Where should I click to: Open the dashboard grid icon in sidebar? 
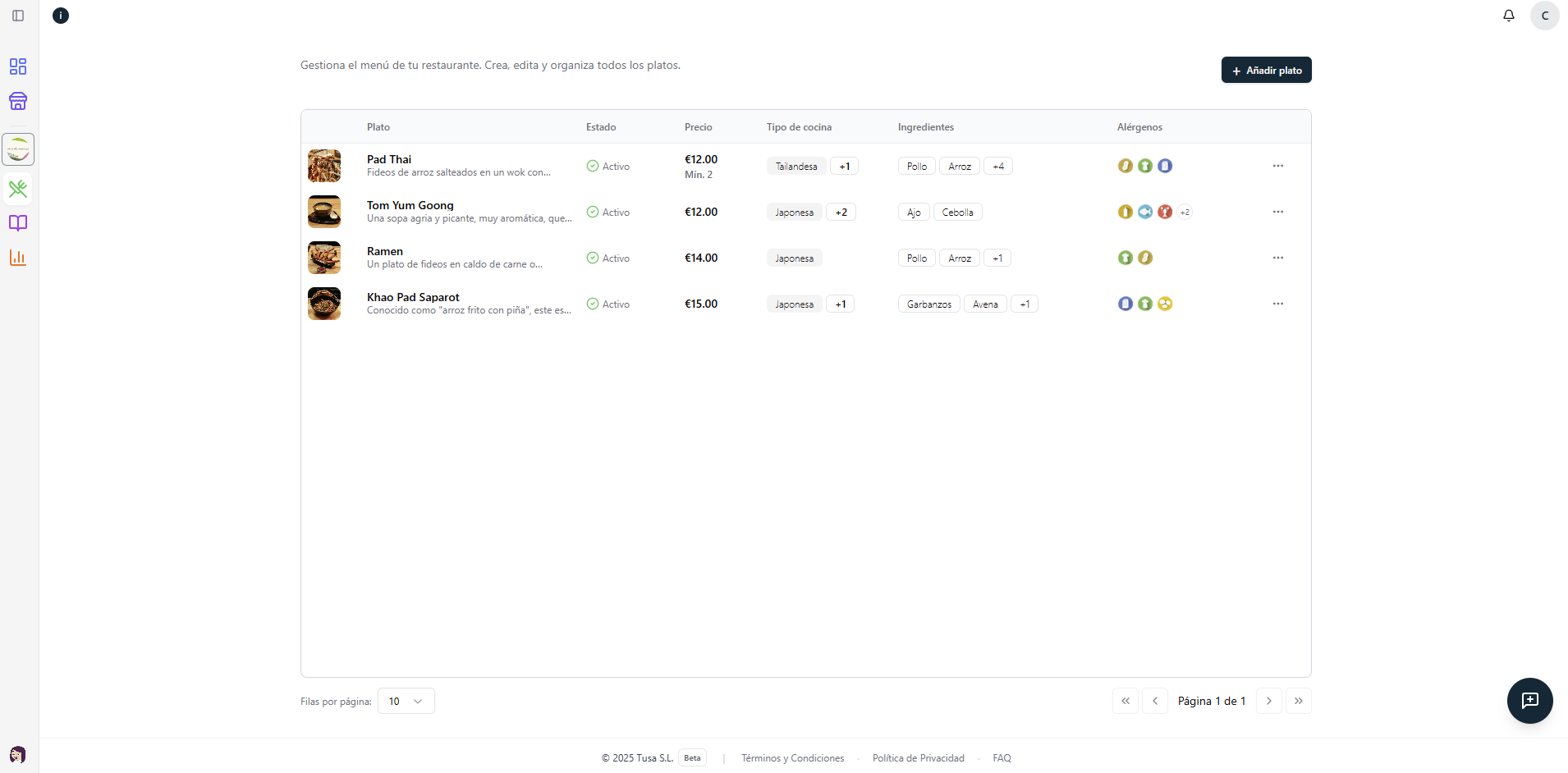coord(18,66)
